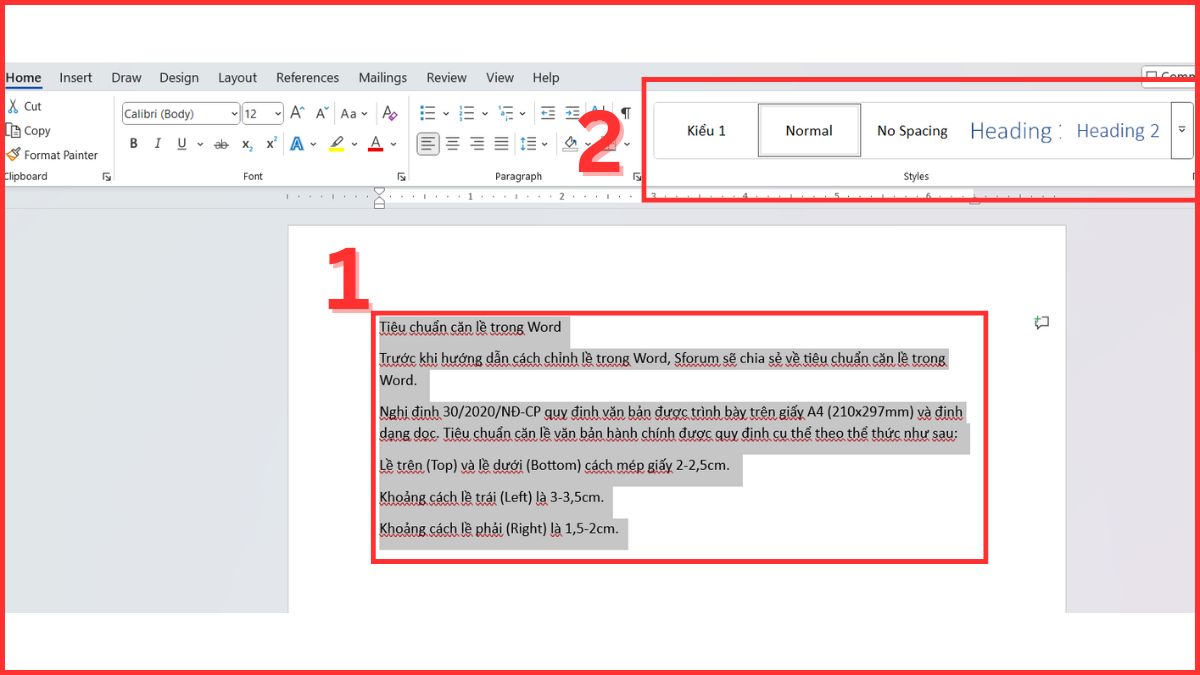Apply the Heading 2 style
This screenshot has height=675, width=1200.
click(x=1118, y=130)
